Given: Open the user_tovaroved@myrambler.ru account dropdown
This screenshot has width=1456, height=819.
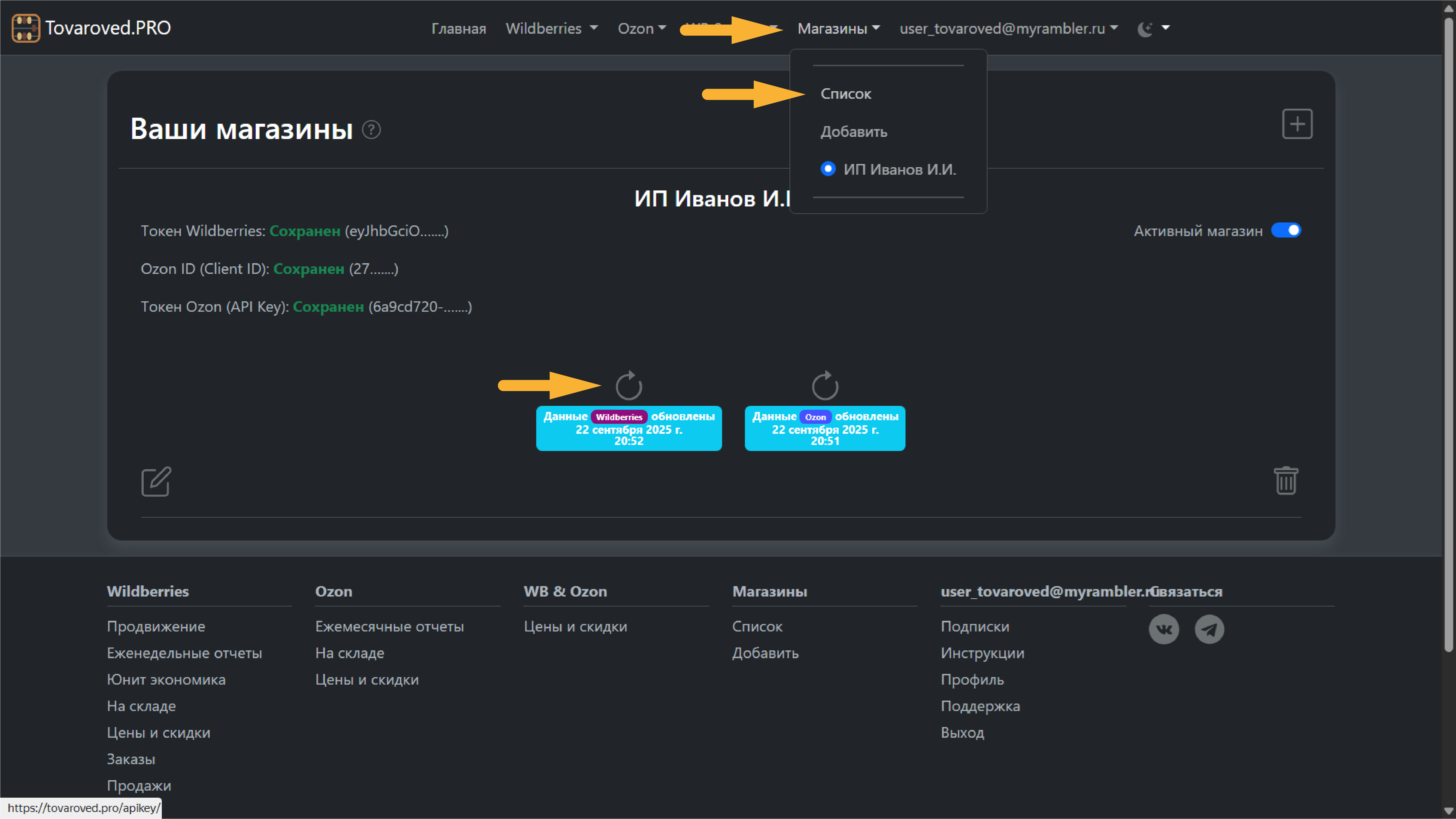Looking at the screenshot, I should tap(1008, 28).
